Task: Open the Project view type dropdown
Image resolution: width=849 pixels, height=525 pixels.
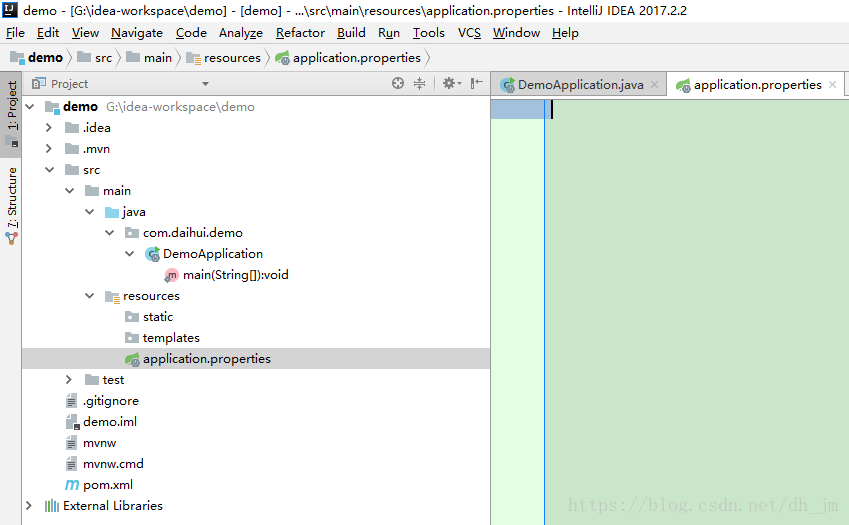Action: tap(205, 84)
